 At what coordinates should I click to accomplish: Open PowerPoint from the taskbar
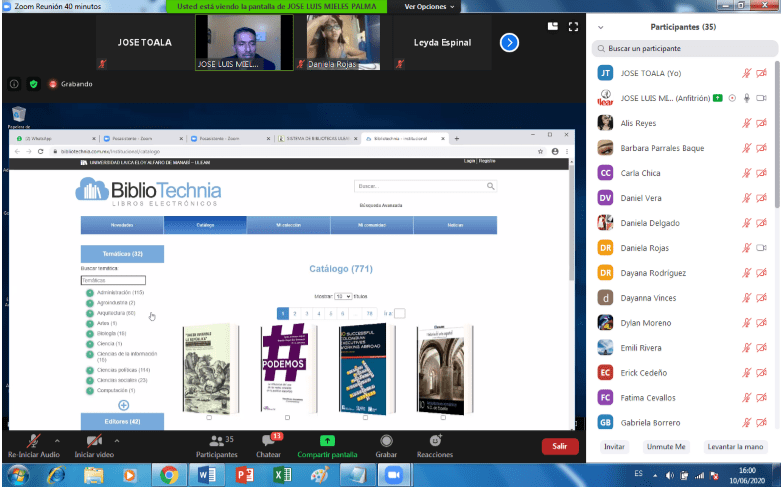coord(244,475)
